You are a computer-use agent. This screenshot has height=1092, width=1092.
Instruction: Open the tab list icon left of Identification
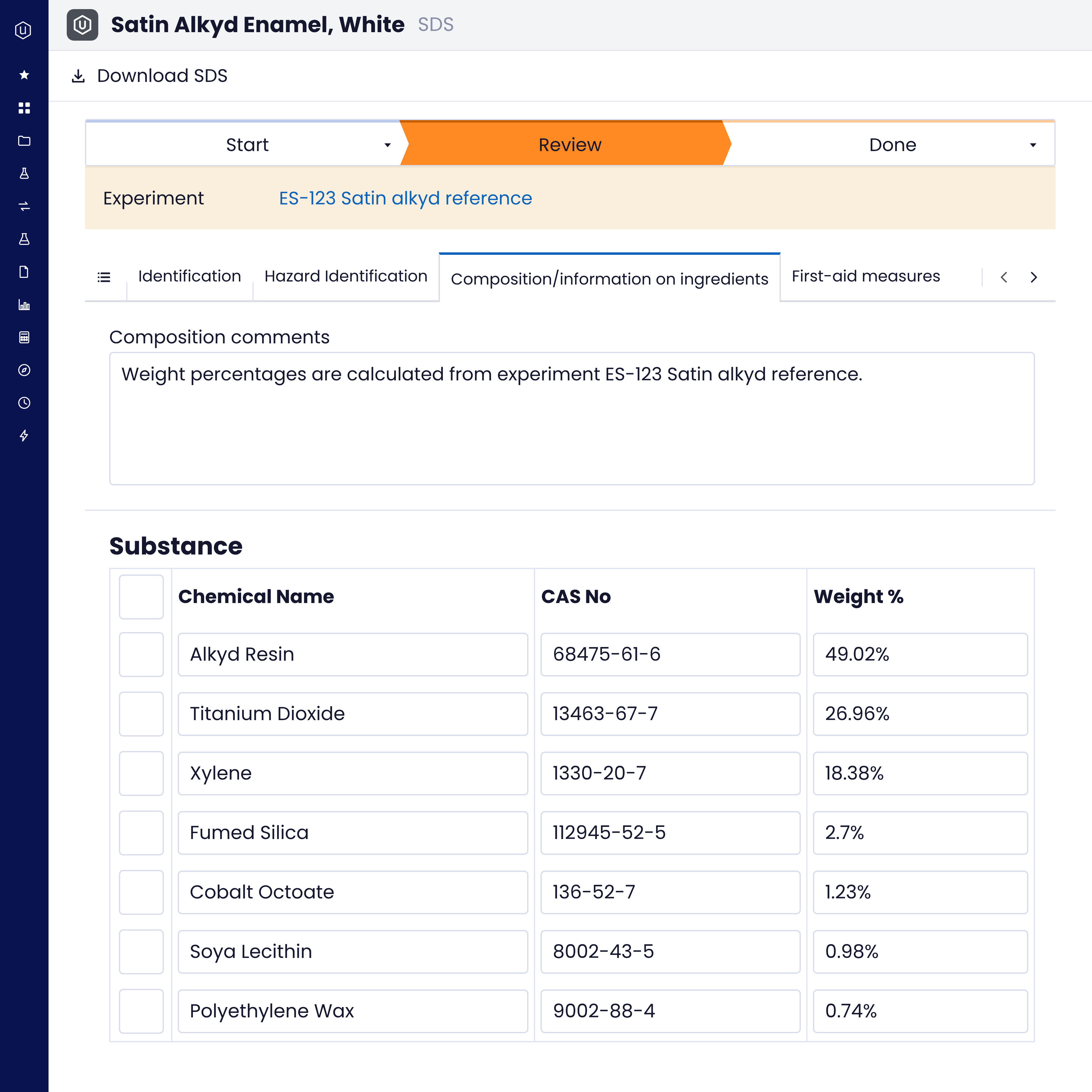[x=104, y=277]
